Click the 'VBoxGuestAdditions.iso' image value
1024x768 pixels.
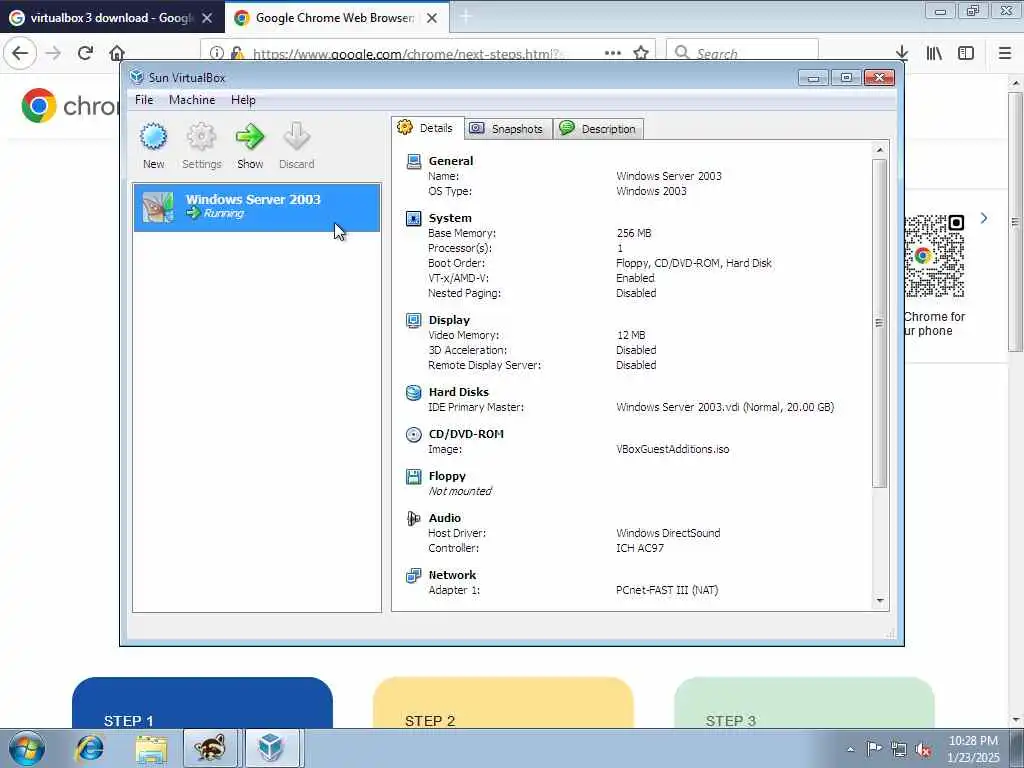click(x=673, y=449)
